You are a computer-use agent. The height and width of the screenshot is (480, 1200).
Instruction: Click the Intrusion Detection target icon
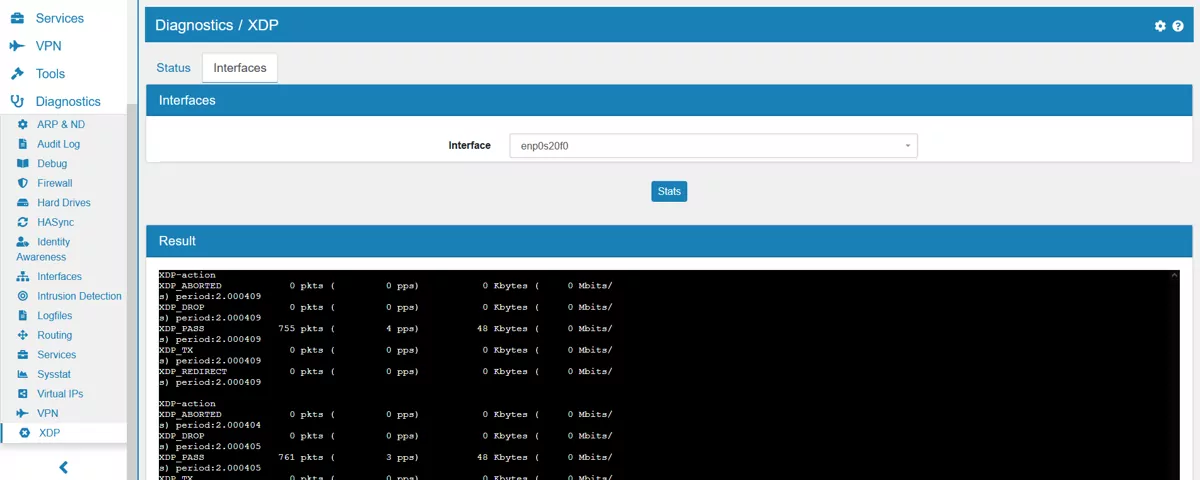[x=23, y=296]
